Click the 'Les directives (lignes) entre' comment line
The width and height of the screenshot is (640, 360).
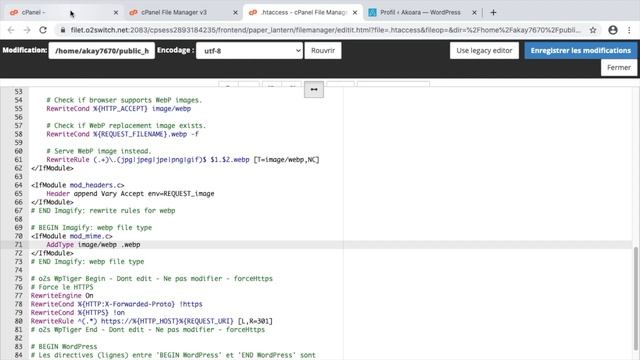[x=173, y=356]
